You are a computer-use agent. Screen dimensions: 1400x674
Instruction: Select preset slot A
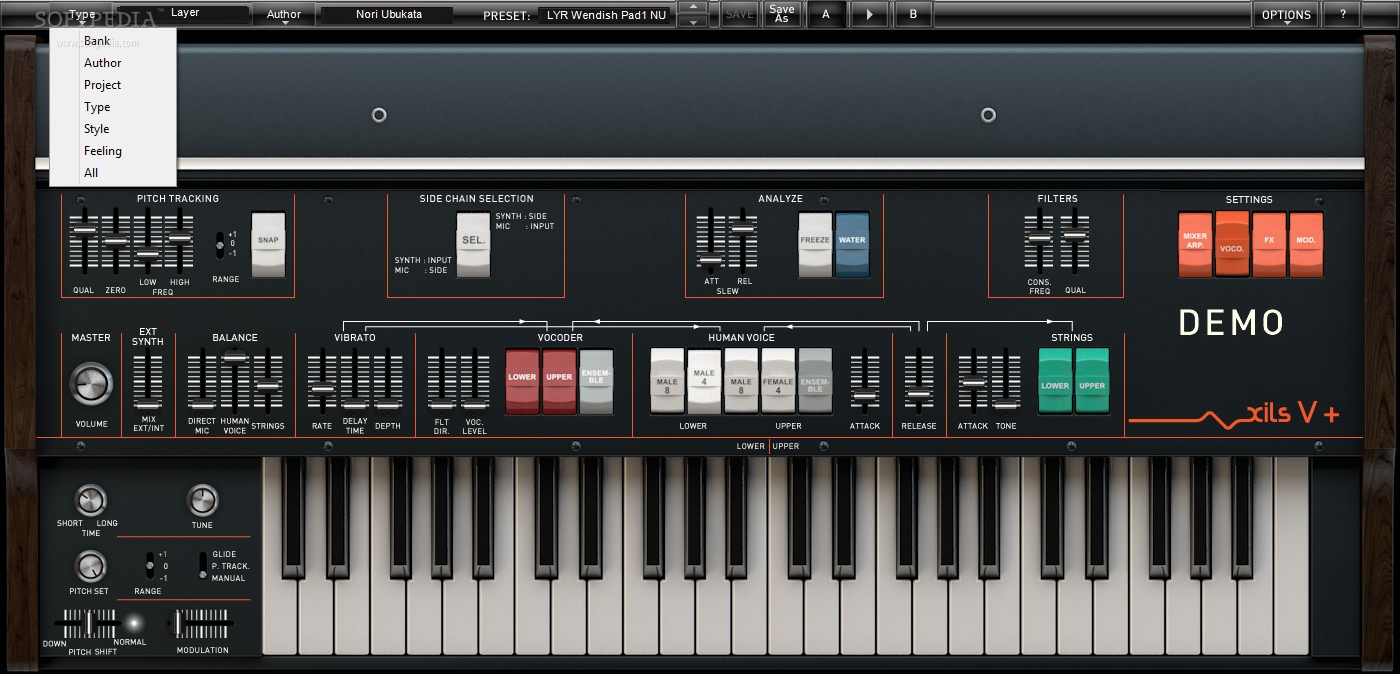tap(826, 14)
